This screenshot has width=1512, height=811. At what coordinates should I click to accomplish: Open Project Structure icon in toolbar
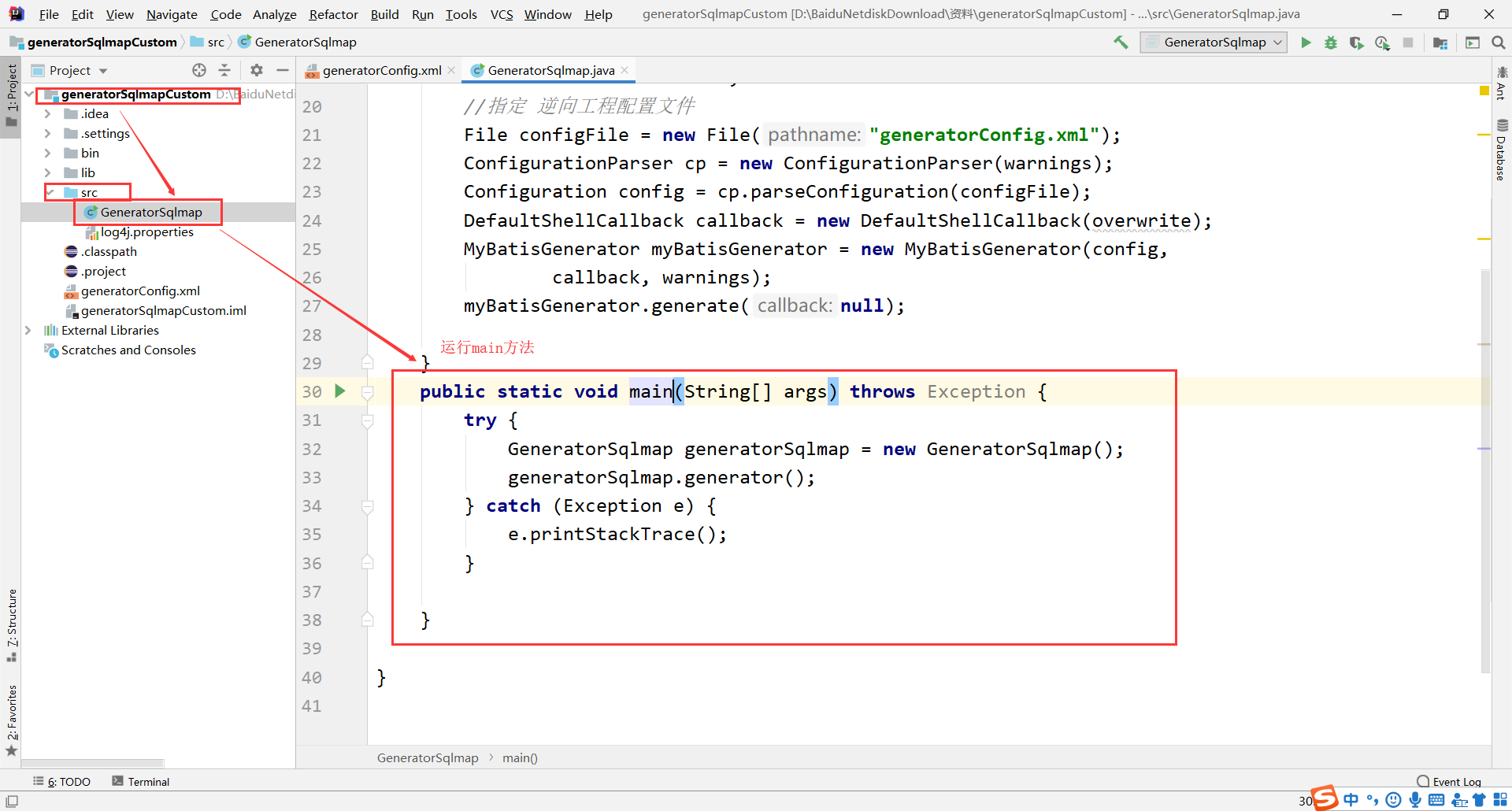1440,43
